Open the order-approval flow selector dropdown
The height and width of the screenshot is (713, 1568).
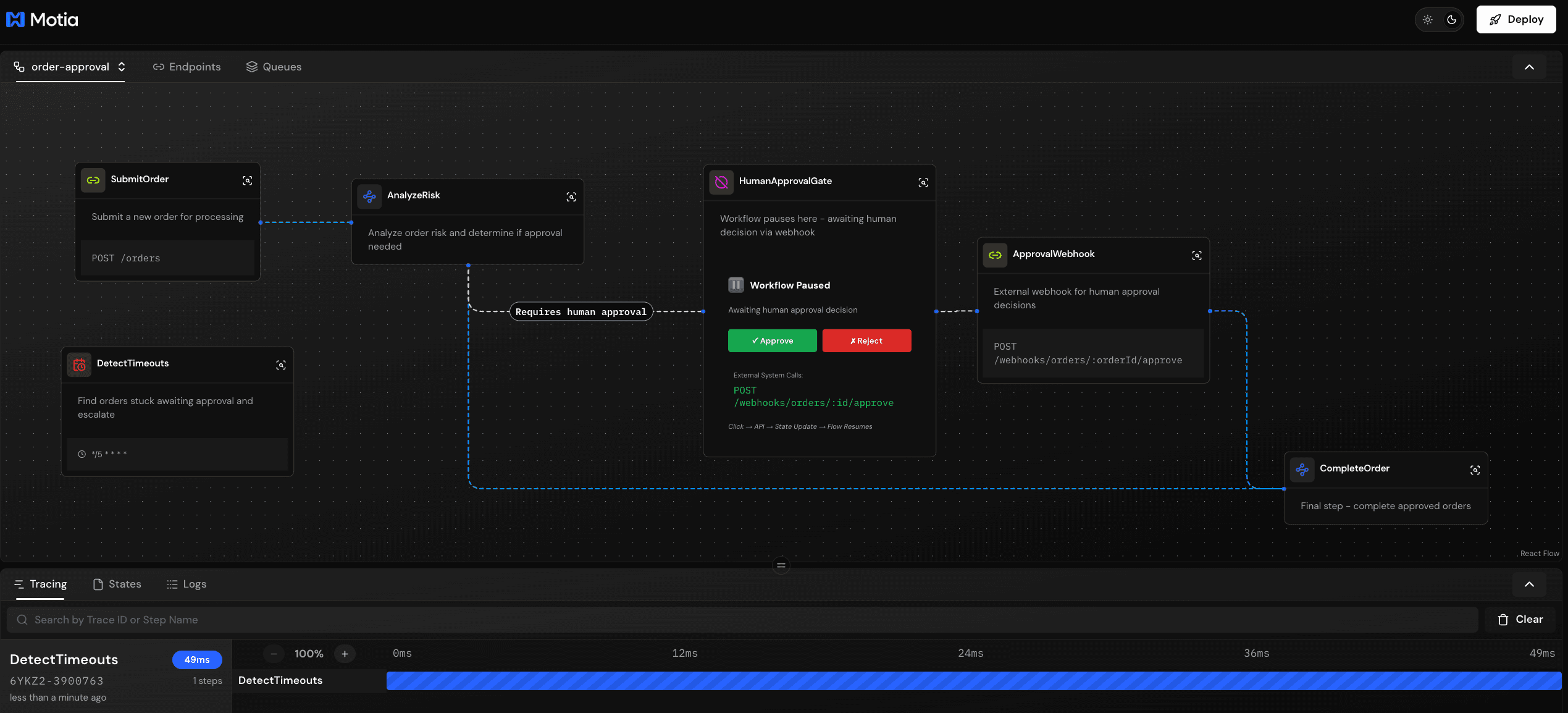coord(70,67)
